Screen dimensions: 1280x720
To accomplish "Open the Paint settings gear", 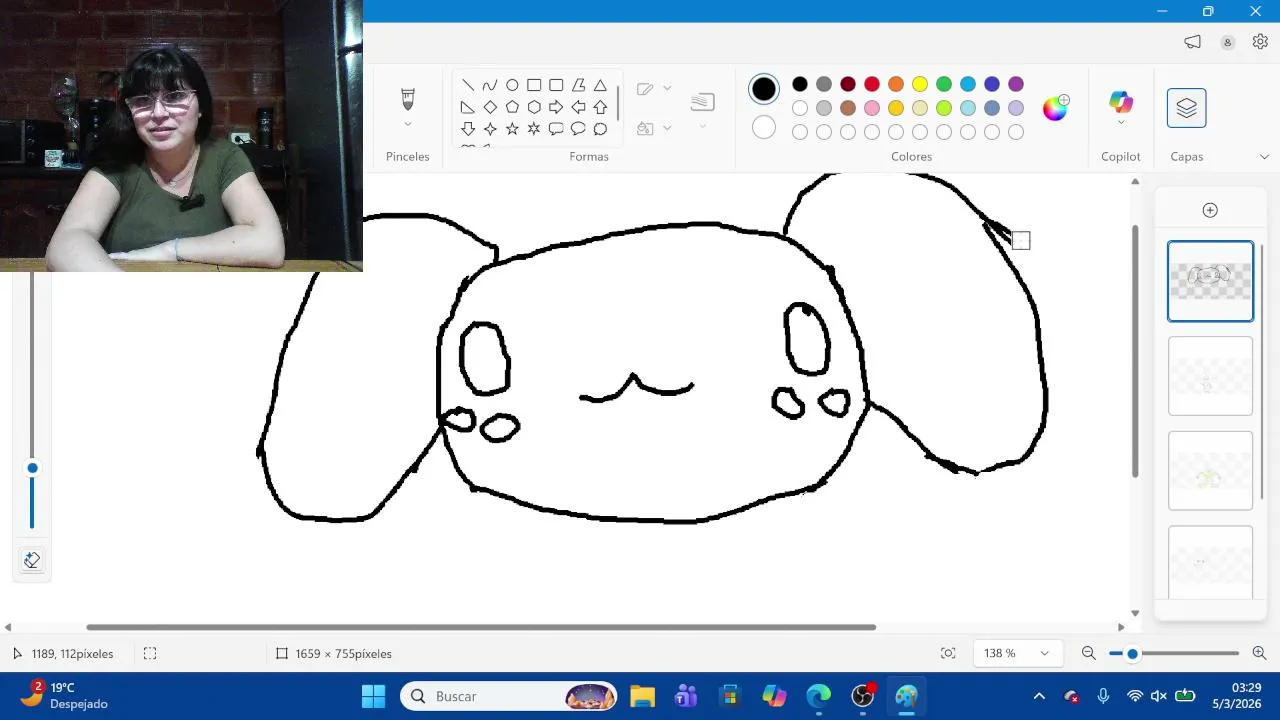I will pyautogui.click(x=1260, y=41).
